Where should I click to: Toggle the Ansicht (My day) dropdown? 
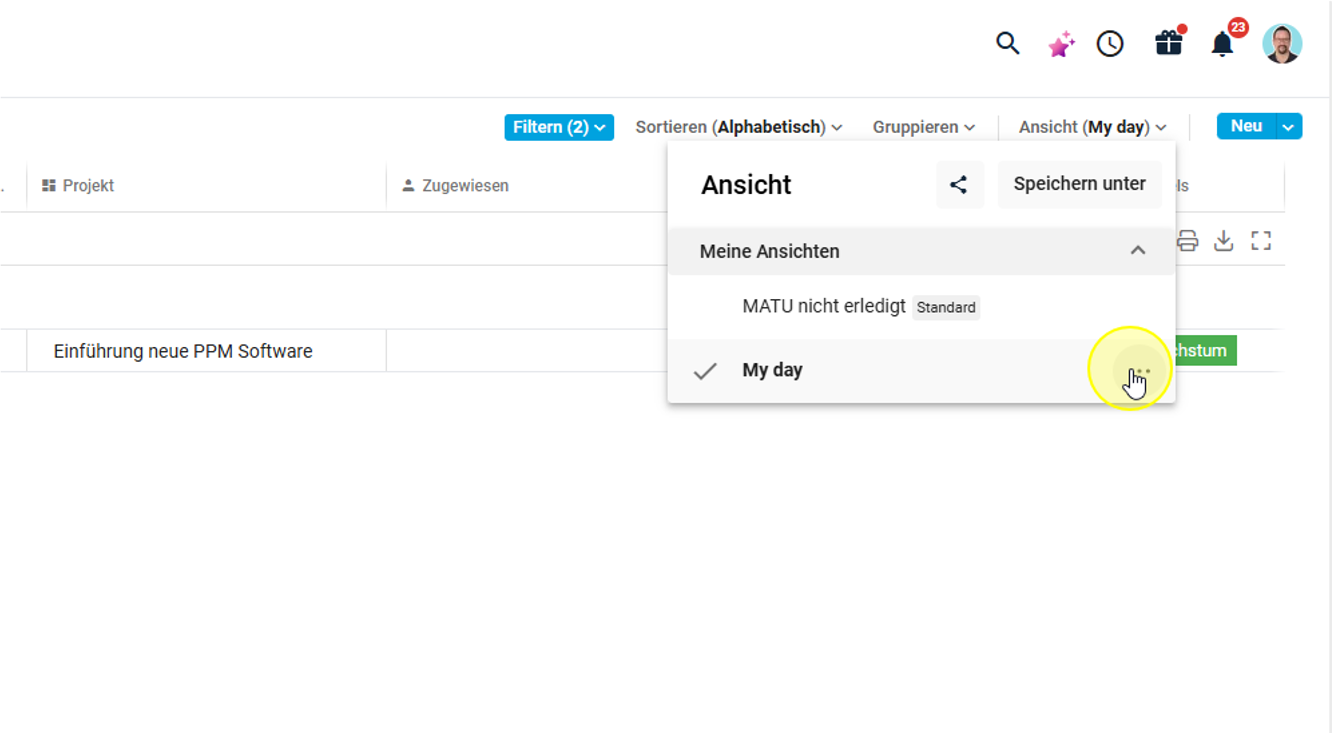[x=1092, y=127]
